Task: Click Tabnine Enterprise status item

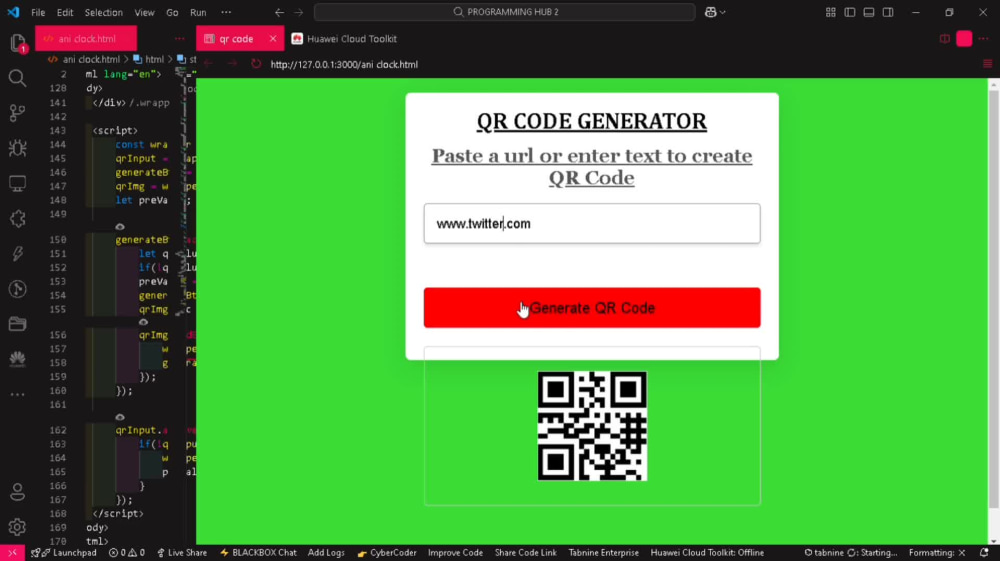Action: pos(603,553)
